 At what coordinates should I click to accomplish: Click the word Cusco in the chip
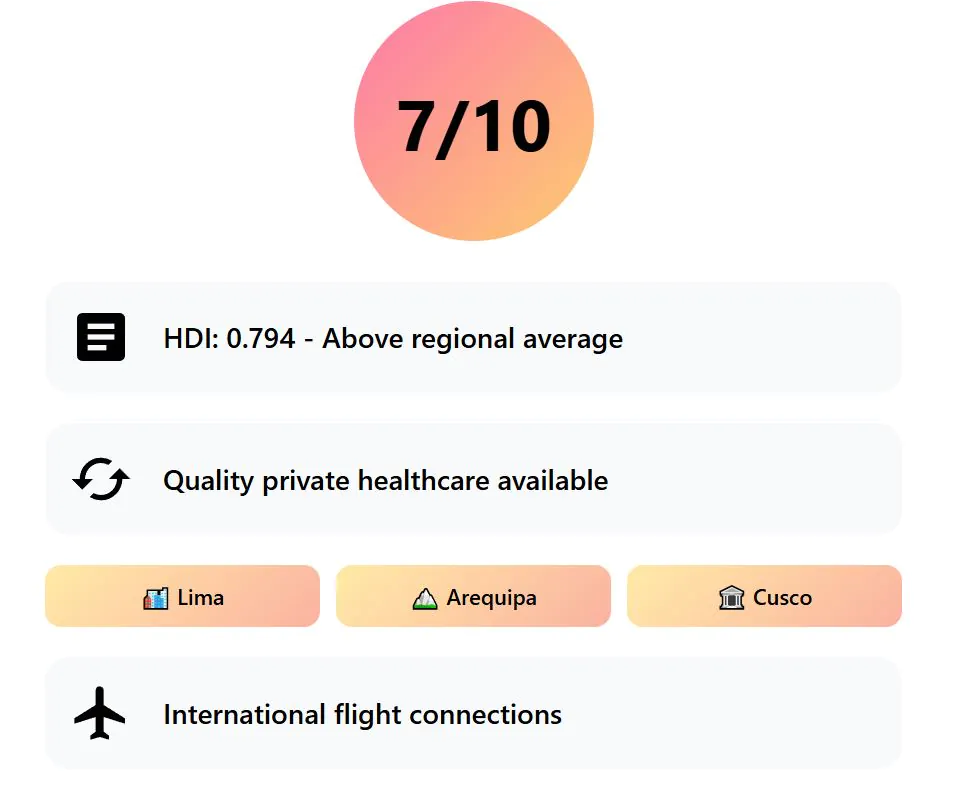(782, 598)
